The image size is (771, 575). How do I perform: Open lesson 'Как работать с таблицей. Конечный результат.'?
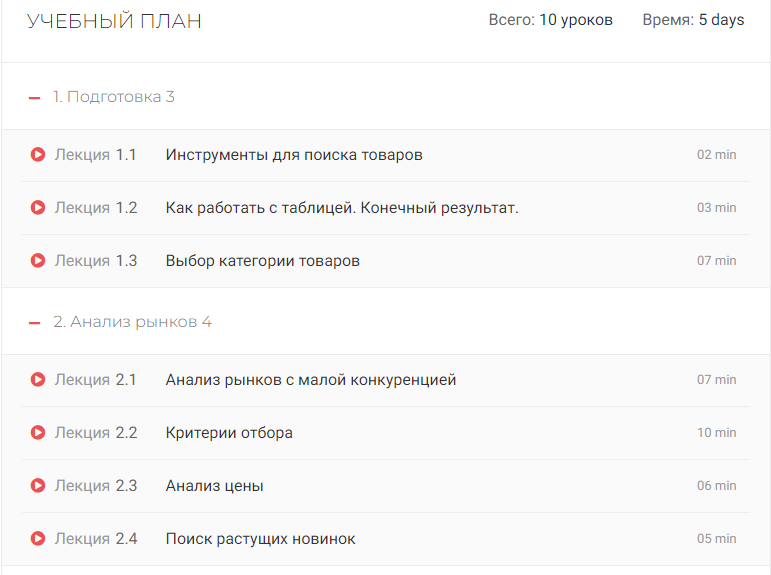coord(342,208)
